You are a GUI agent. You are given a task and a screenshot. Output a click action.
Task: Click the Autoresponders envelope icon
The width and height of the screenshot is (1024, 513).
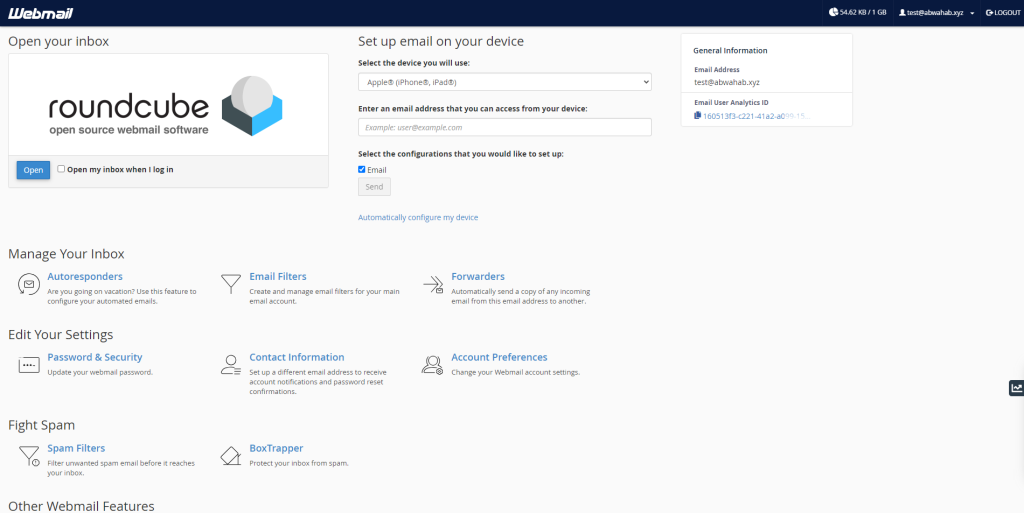click(29, 285)
